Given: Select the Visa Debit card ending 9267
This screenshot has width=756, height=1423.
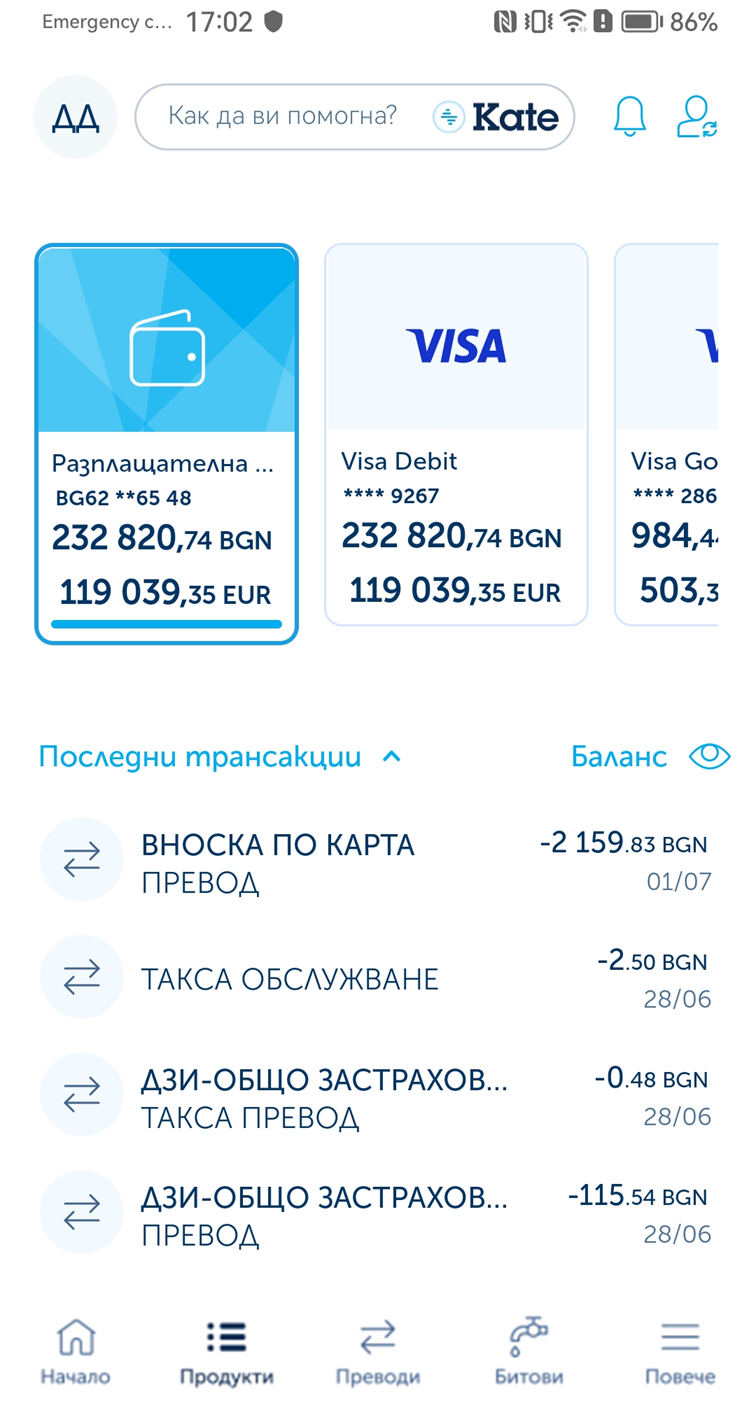Looking at the screenshot, I should click(x=456, y=435).
